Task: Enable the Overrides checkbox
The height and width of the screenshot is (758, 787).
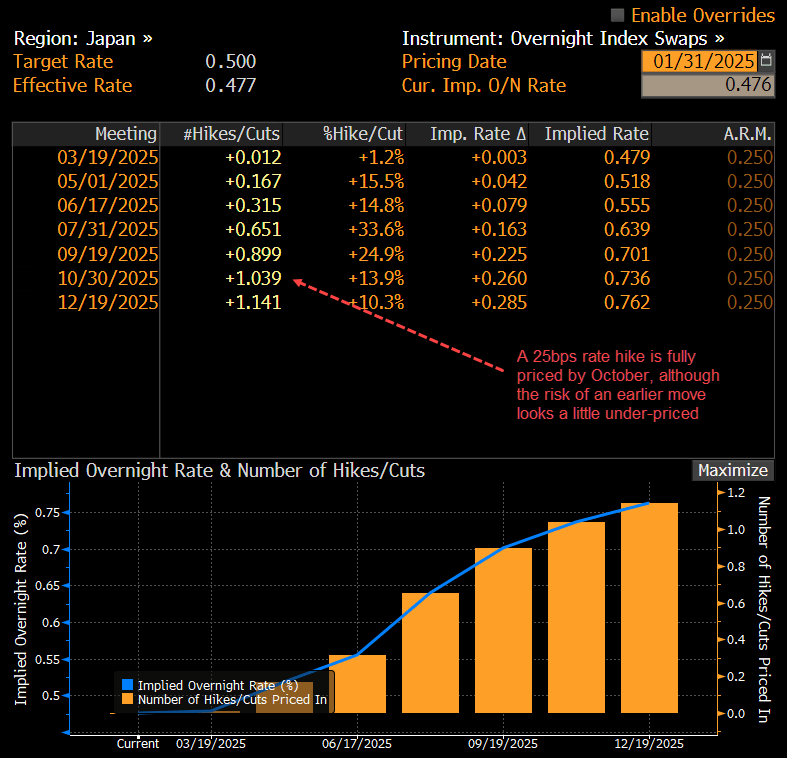Action: tap(617, 15)
